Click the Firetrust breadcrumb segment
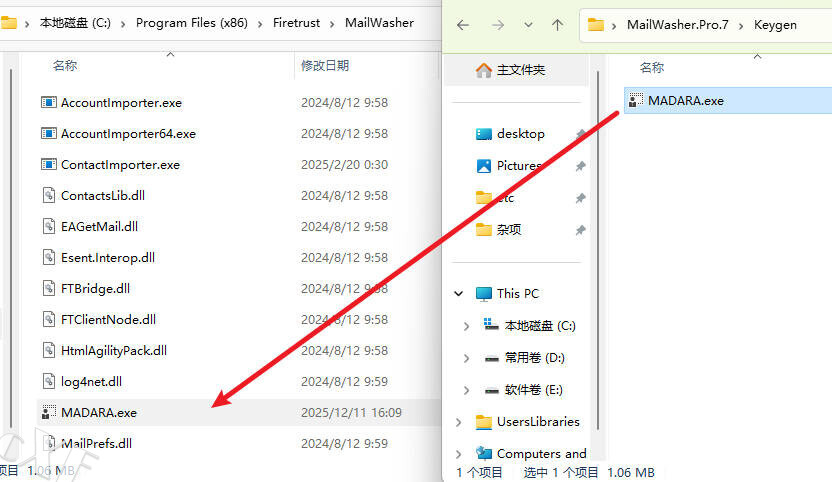 297,22
